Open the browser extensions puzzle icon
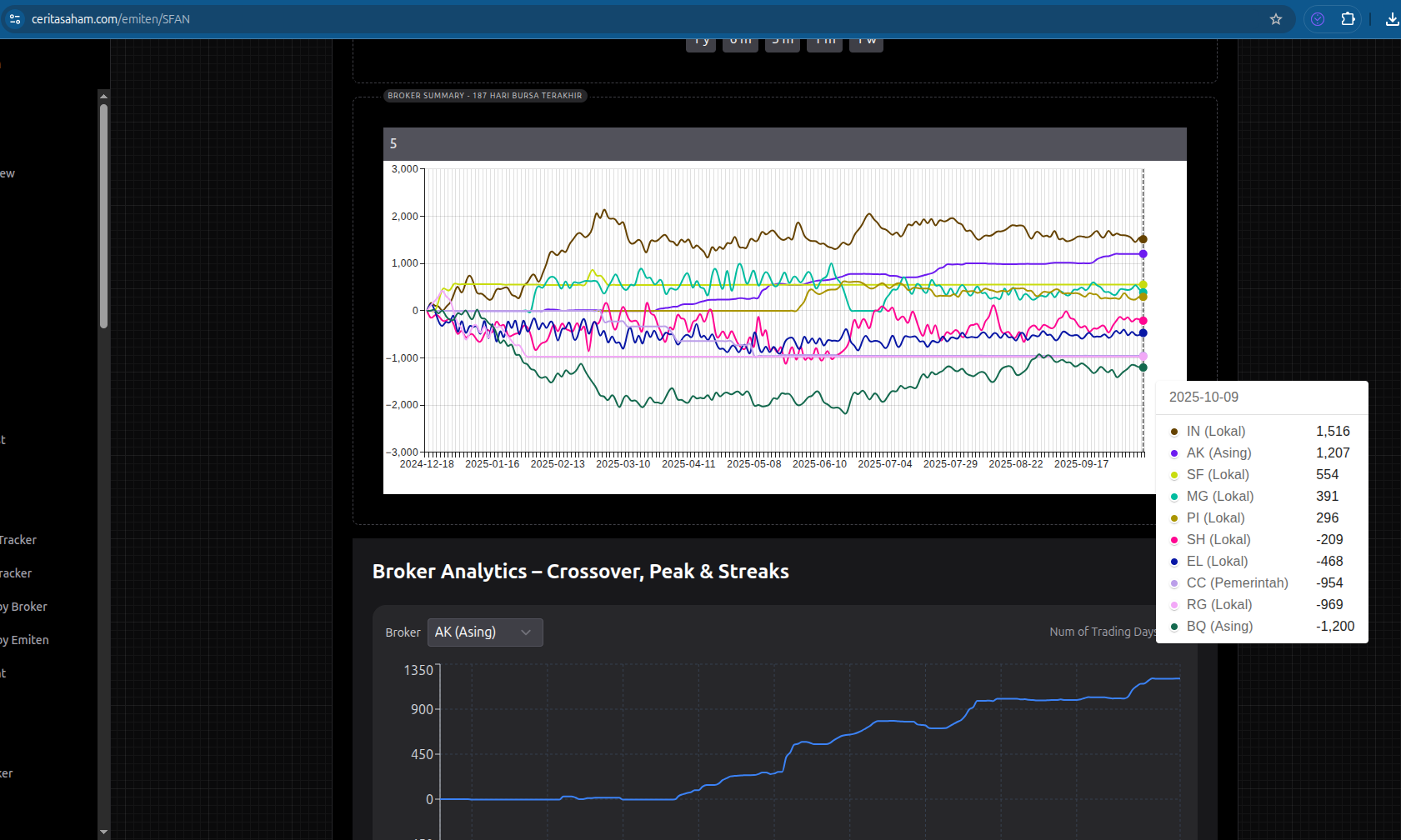This screenshot has height=840, width=1401. tap(1348, 19)
